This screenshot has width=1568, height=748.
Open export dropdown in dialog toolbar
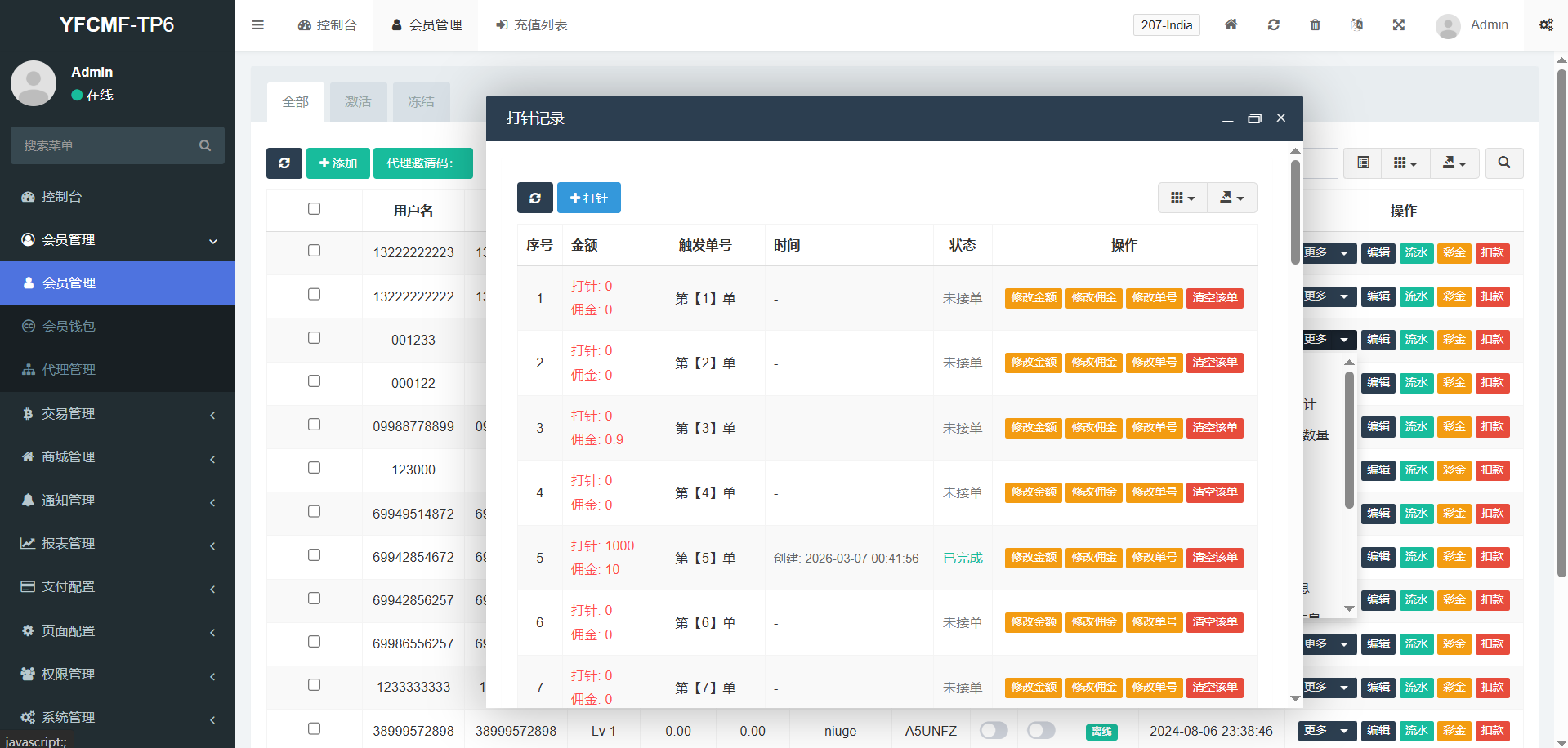(x=1231, y=198)
